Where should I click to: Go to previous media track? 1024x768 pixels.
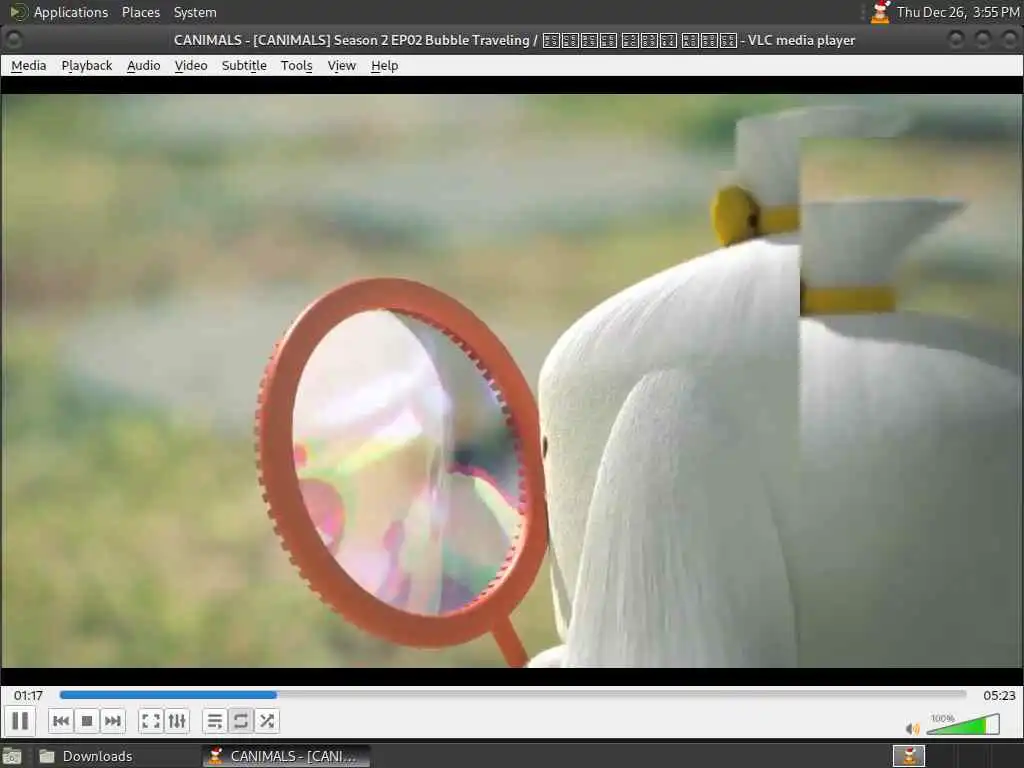pyautogui.click(x=61, y=721)
